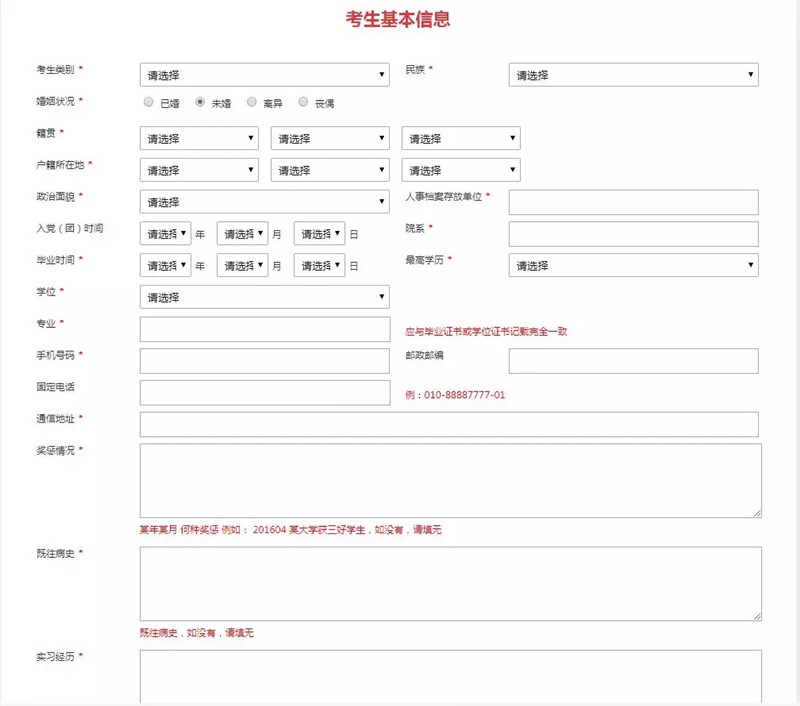
Task: Expand the 政治面貌 (political status) dropdown
Action: [x=263, y=201]
